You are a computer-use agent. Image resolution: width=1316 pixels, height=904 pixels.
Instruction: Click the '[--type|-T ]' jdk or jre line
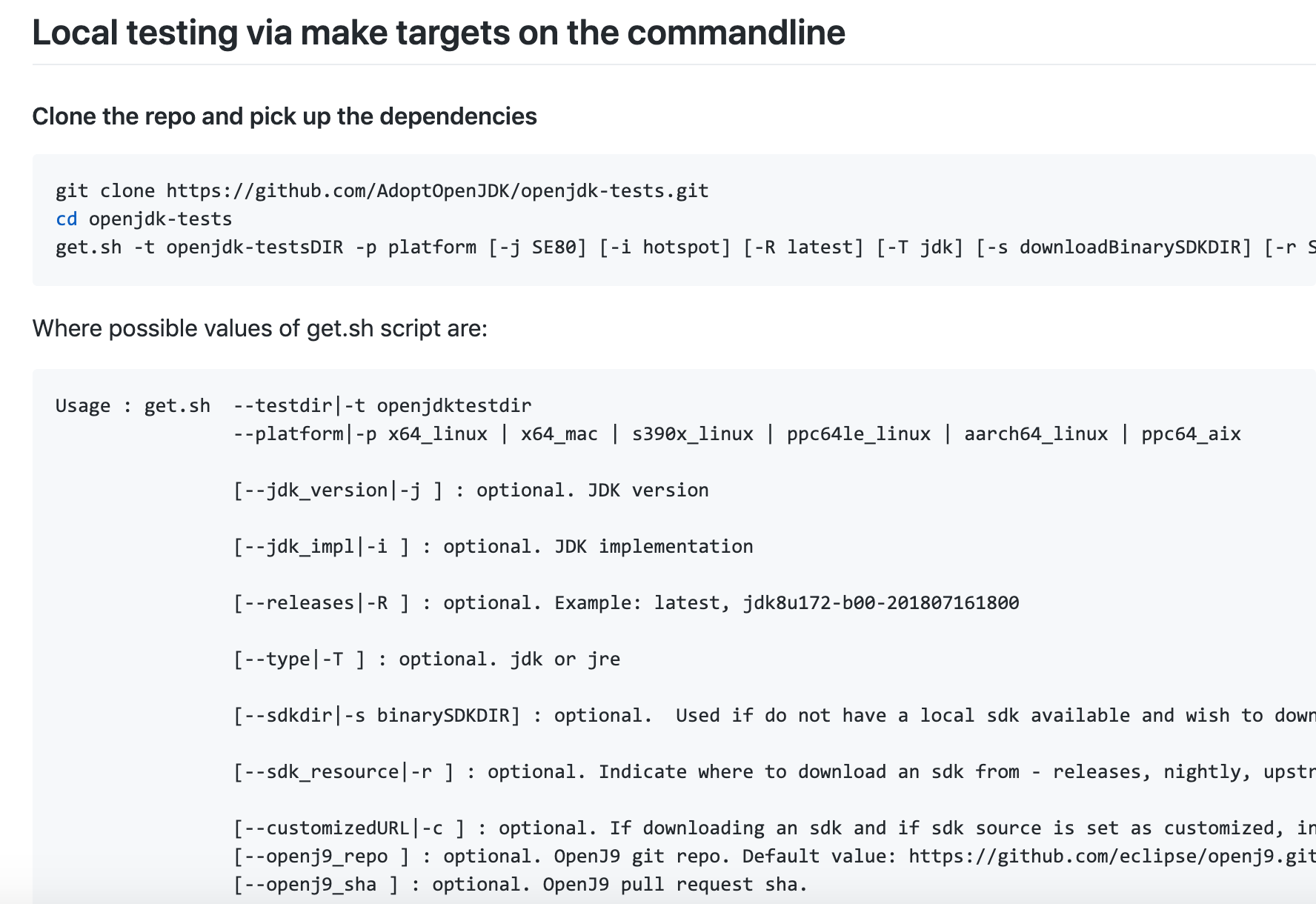(x=427, y=659)
